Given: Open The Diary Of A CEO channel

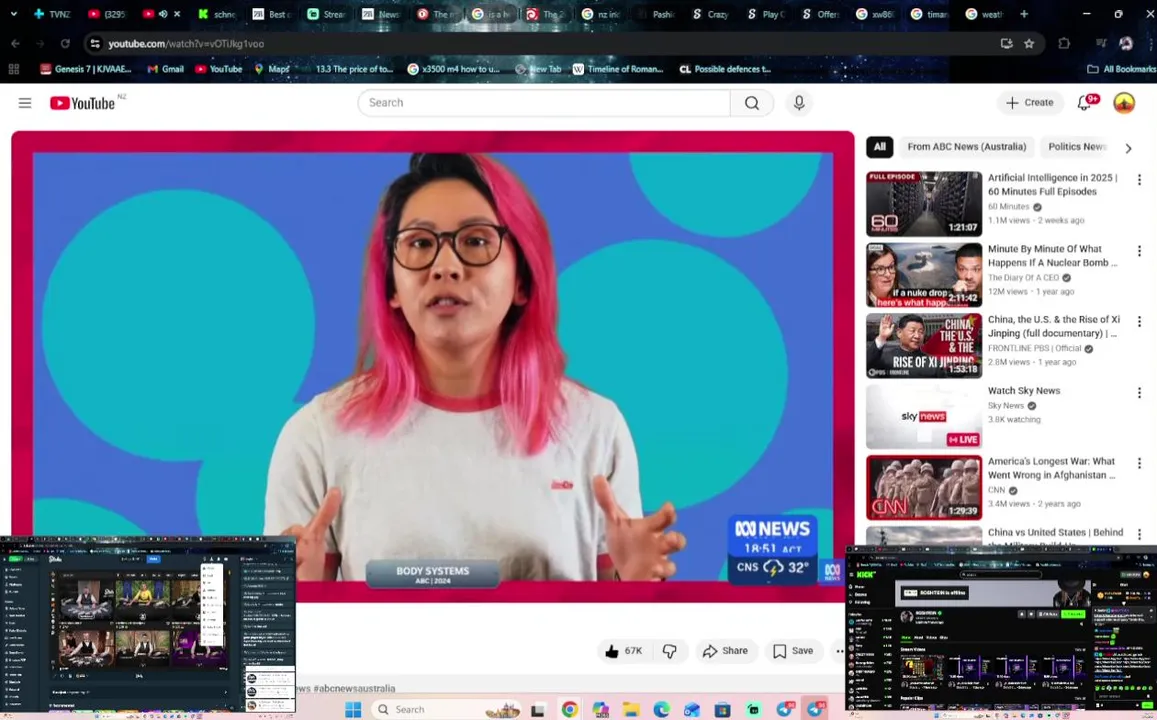Looking at the screenshot, I should click(x=1023, y=278).
